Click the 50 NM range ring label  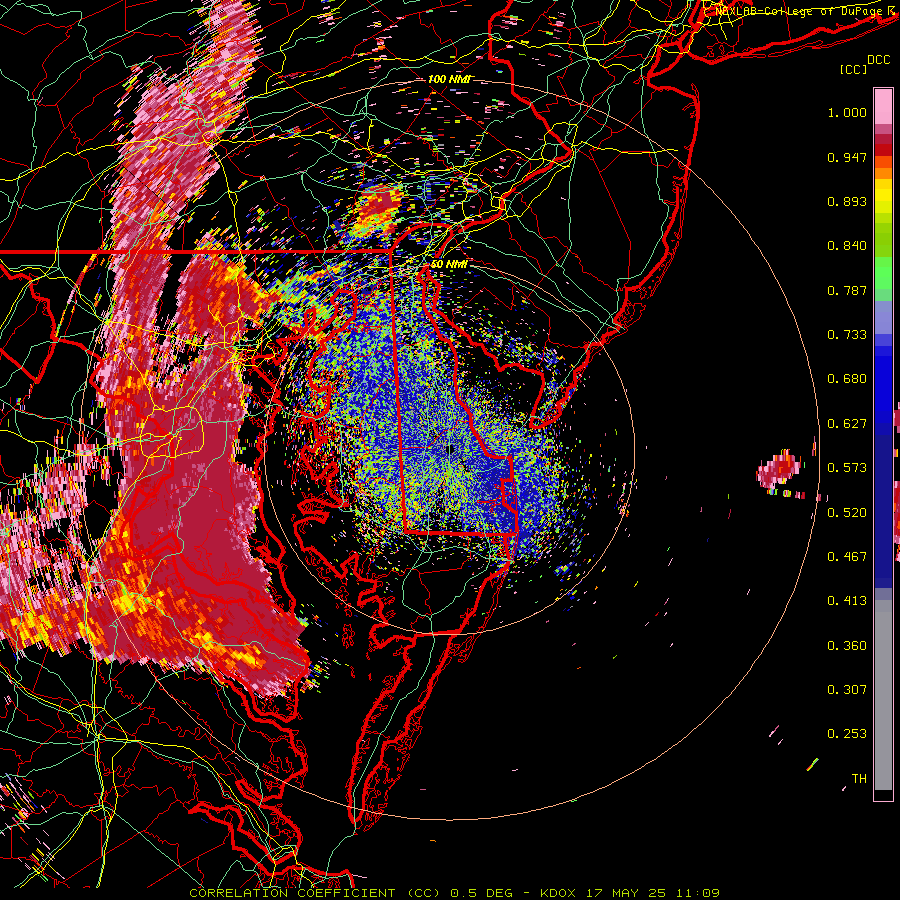click(x=449, y=265)
